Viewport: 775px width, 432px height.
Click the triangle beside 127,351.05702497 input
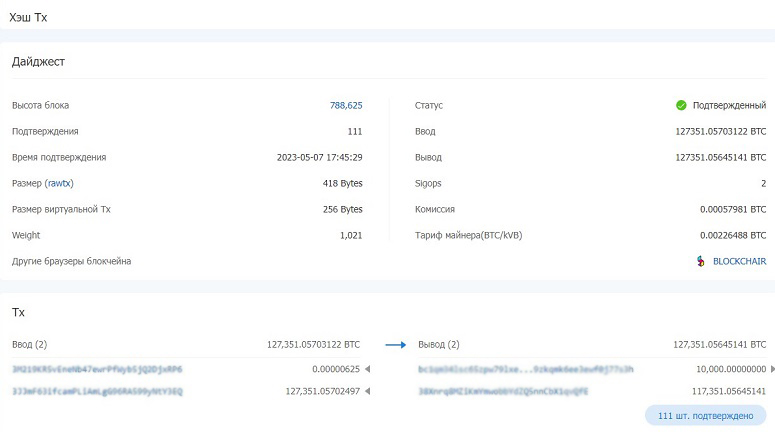tap(367, 391)
